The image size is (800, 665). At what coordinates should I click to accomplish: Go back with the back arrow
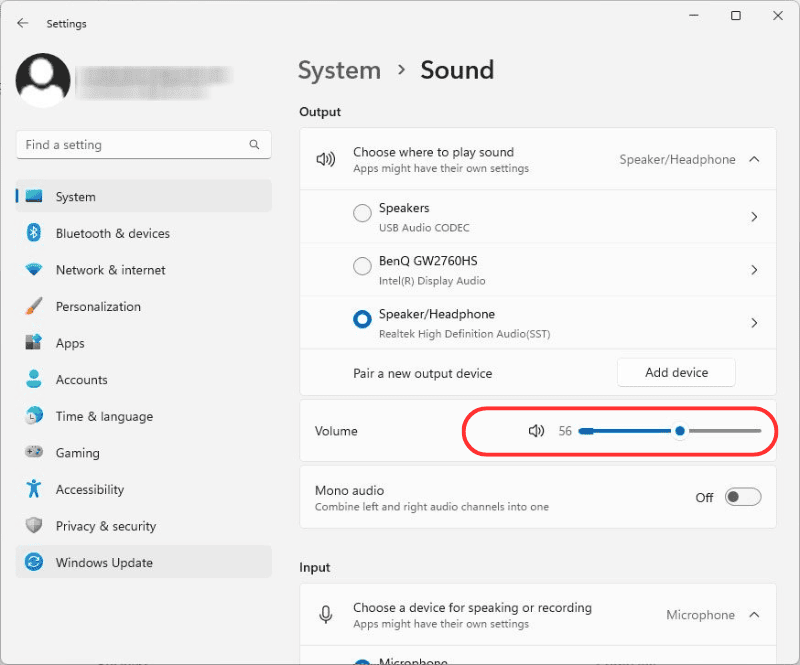[22, 23]
